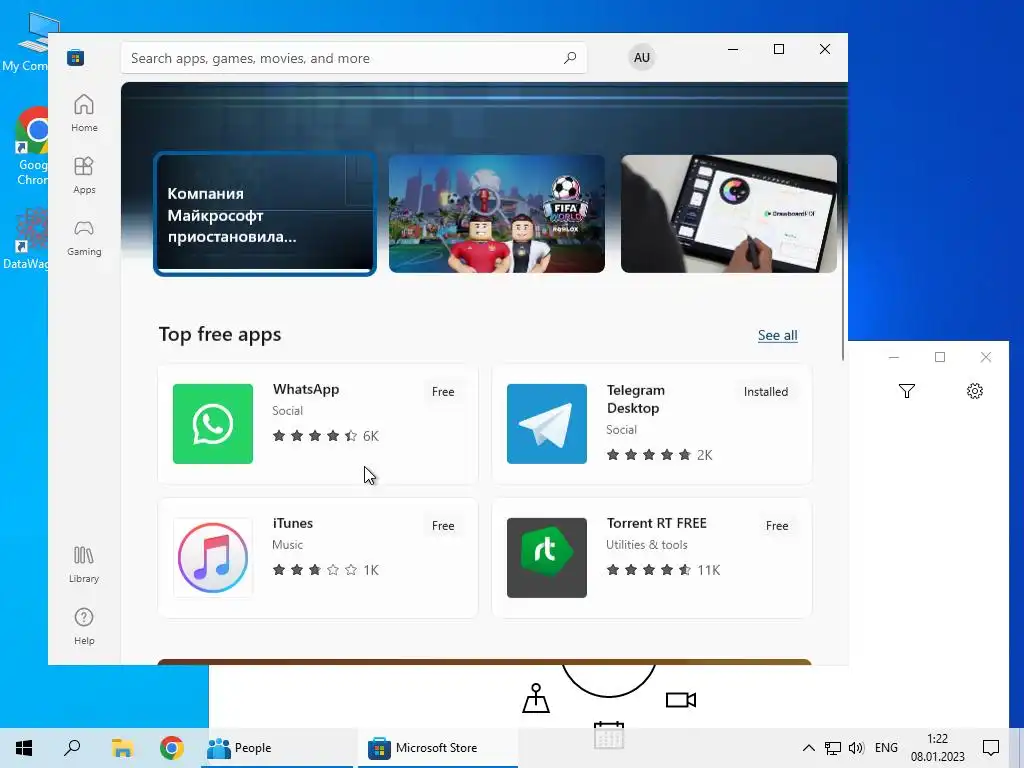Click the Free button for Torrent RT FREE
The image size is (1024, 768).
[776, 526]
